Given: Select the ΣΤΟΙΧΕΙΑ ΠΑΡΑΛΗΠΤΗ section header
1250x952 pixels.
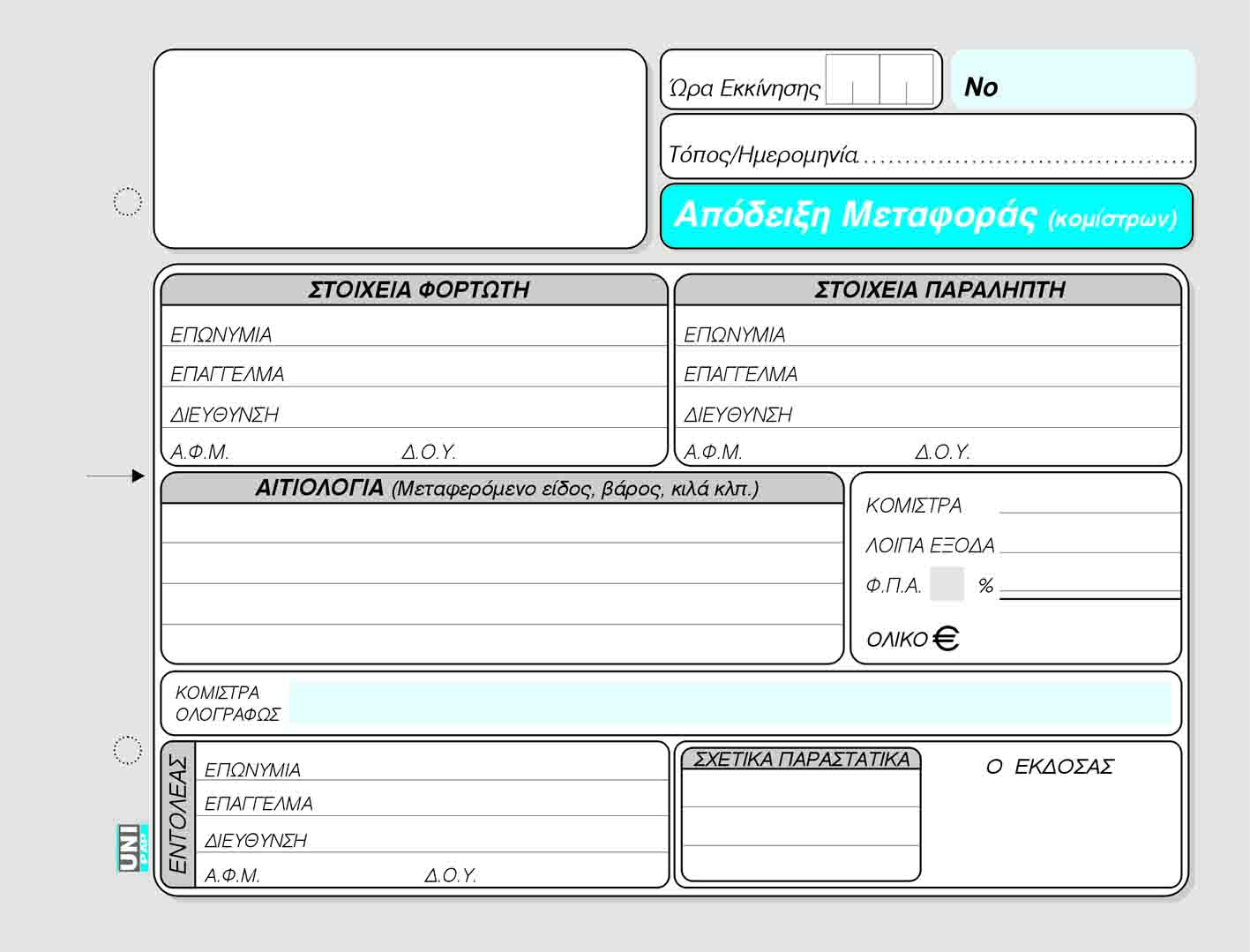Looking at the screenshot, I should click(x=928, y=290).
